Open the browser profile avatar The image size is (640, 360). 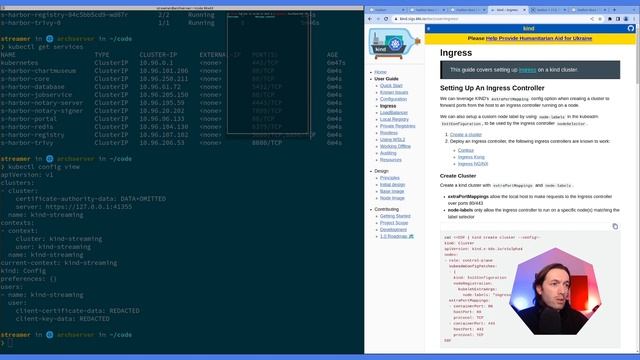[x=626, y=19]
